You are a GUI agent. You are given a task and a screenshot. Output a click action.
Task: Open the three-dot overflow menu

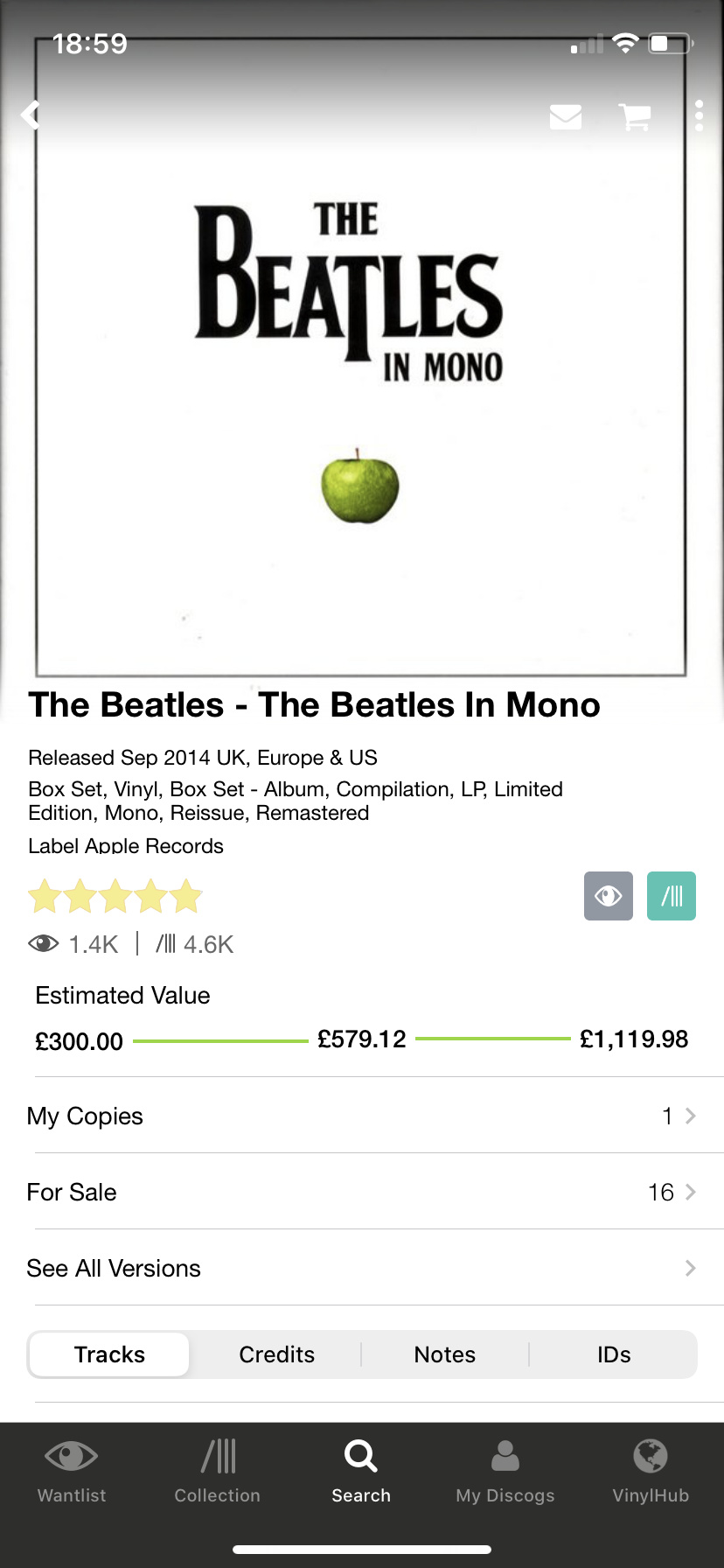pos(699,115)
